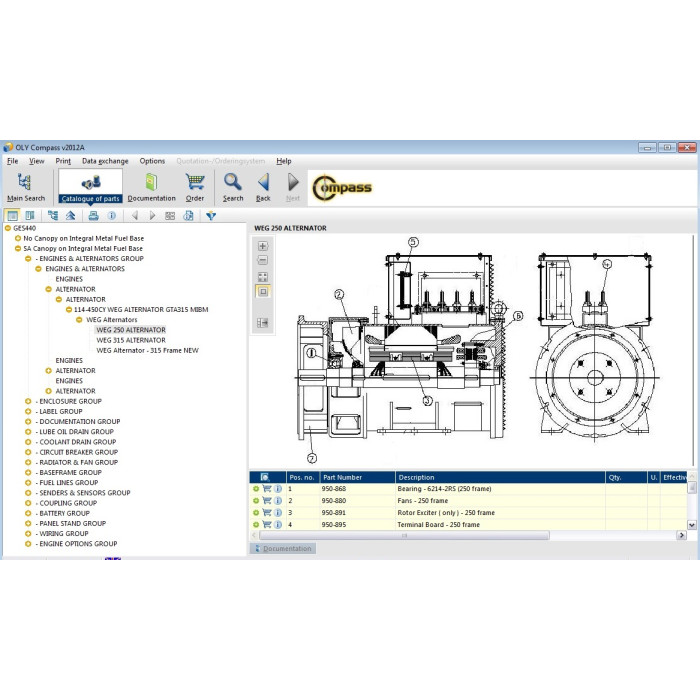
Task: Open the Data exchange menu
Action: point(105,161)
